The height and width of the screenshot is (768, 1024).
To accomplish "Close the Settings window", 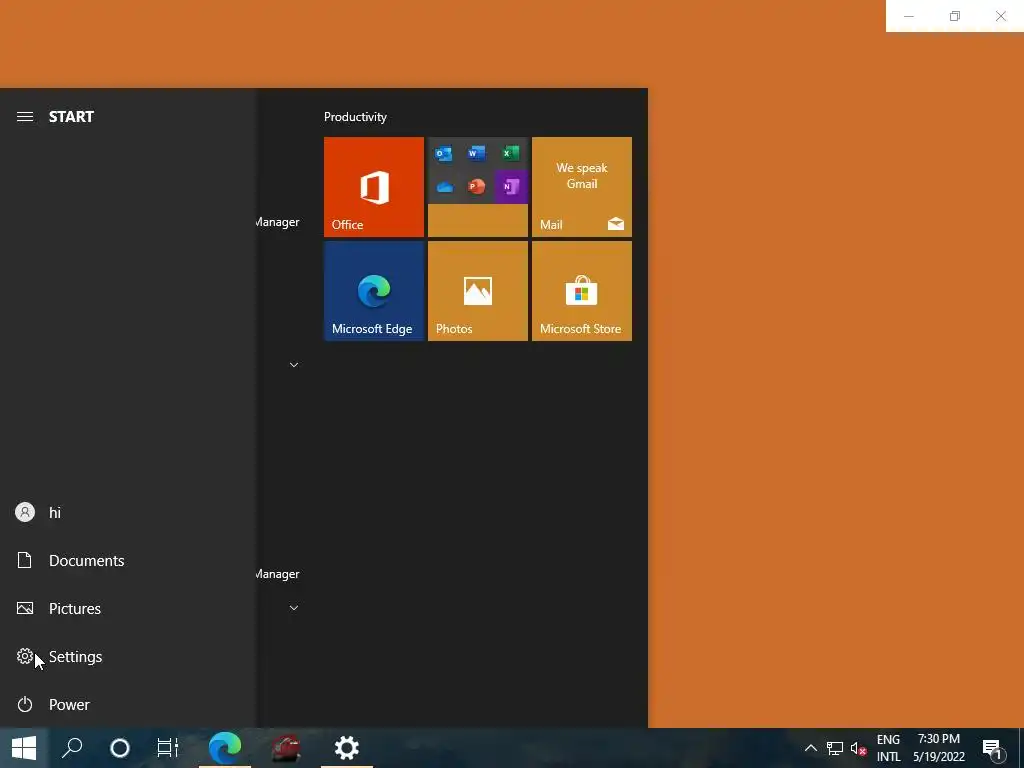I will click(x=1000, y=16).
